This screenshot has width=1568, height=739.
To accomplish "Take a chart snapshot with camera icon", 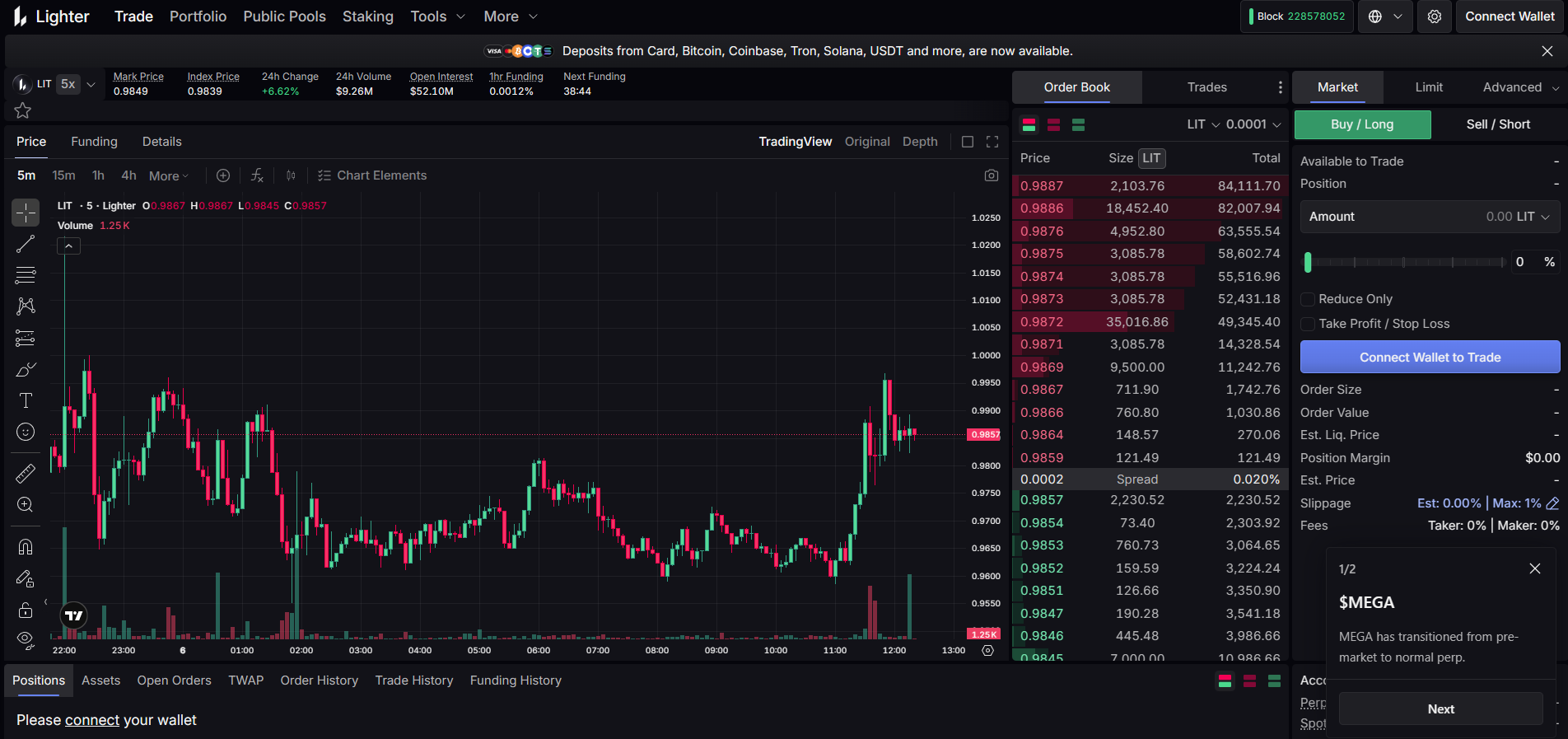I will click(x=992, y=175).
